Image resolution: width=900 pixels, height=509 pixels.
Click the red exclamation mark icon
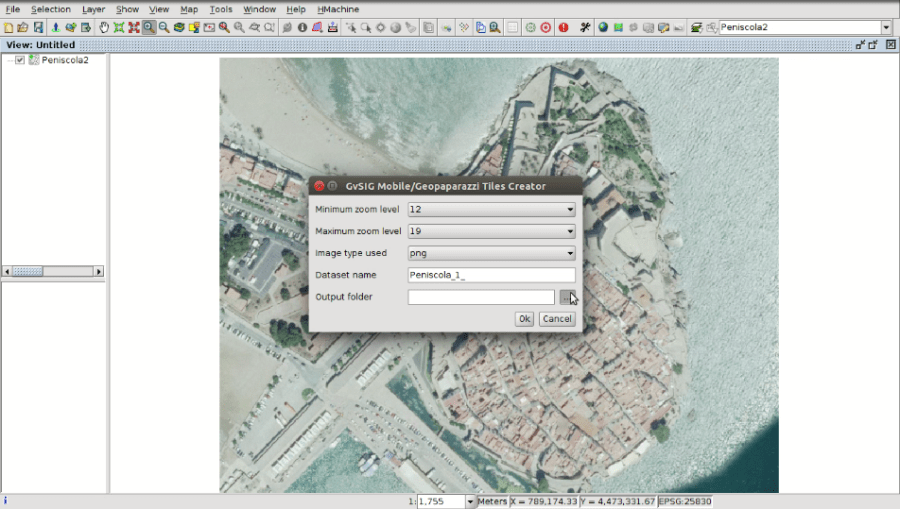(x=563, y=27)
